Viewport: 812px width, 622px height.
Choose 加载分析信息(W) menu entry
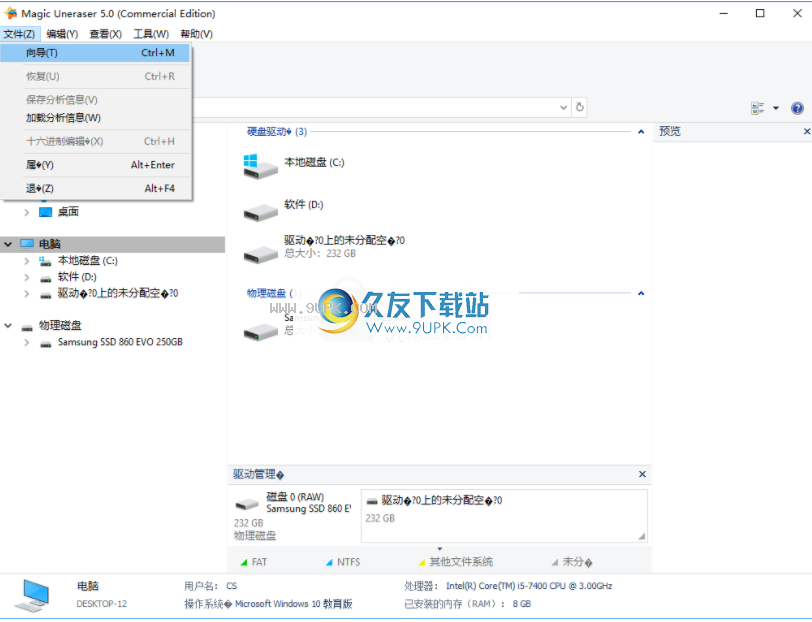click(95, 118)
